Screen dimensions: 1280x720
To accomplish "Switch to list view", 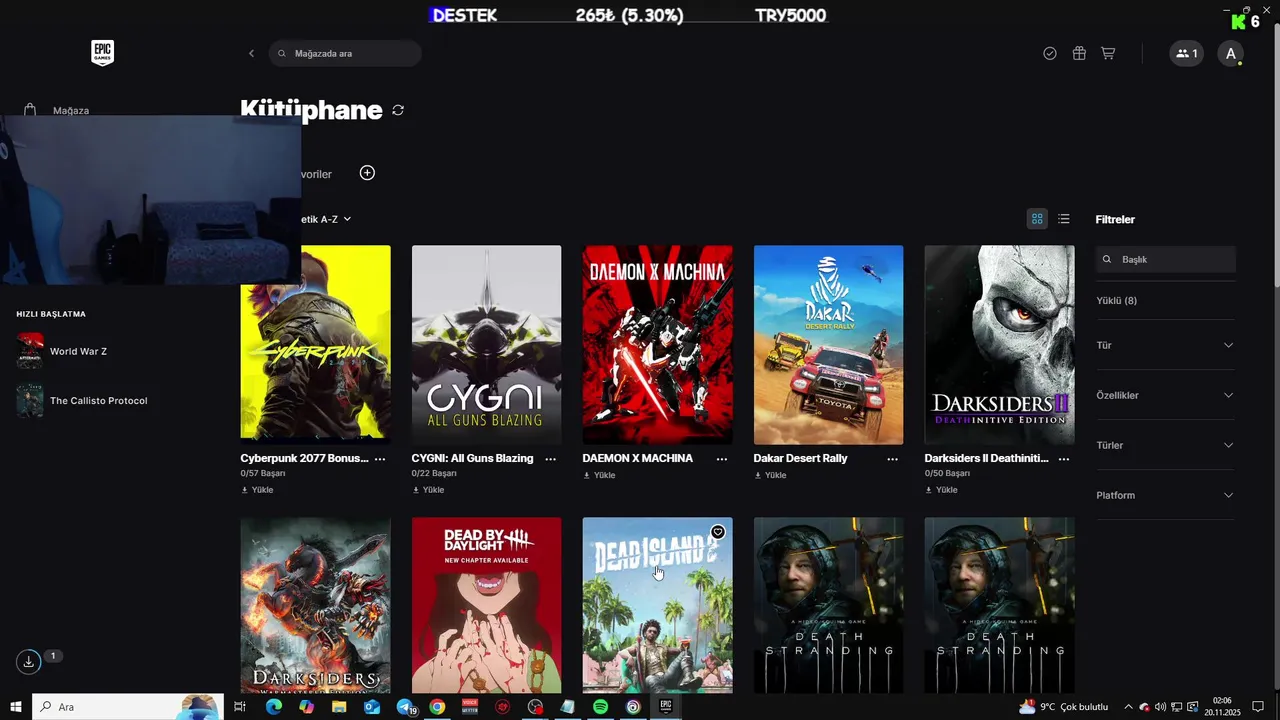I will (x=1063, y=219).
